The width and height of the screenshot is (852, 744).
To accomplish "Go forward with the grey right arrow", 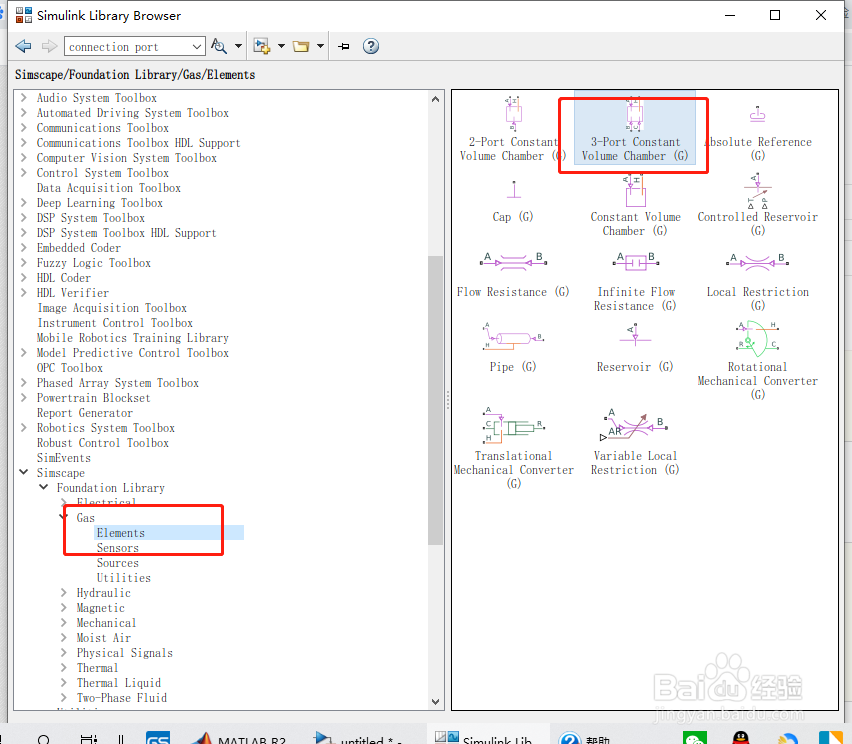I will click(x=49, y=46).
